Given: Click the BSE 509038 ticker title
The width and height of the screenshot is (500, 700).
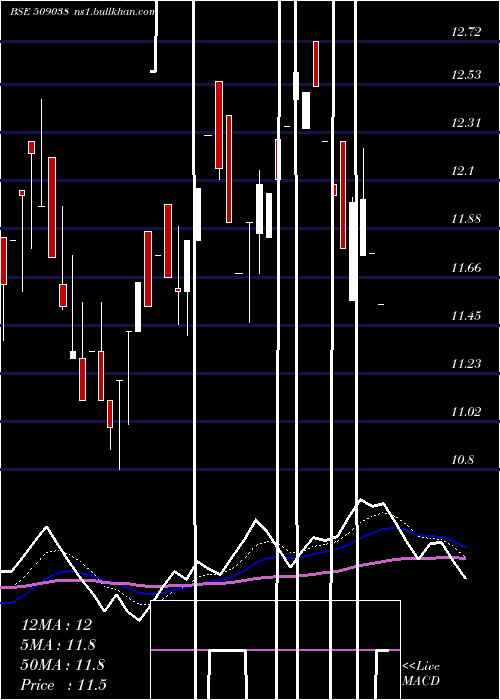Looking at the screenshot, I should tap(39, 12).
